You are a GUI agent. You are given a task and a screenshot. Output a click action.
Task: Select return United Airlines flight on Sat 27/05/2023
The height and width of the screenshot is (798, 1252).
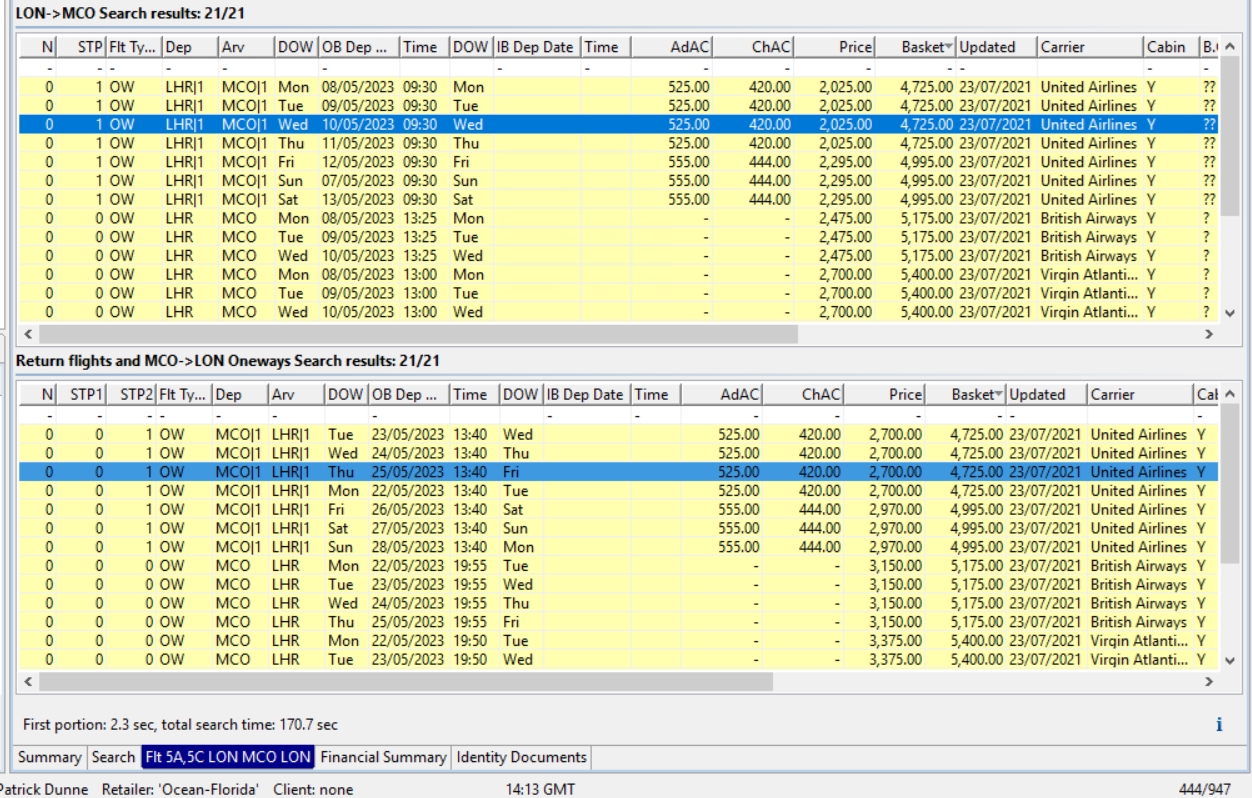(600, 528)
